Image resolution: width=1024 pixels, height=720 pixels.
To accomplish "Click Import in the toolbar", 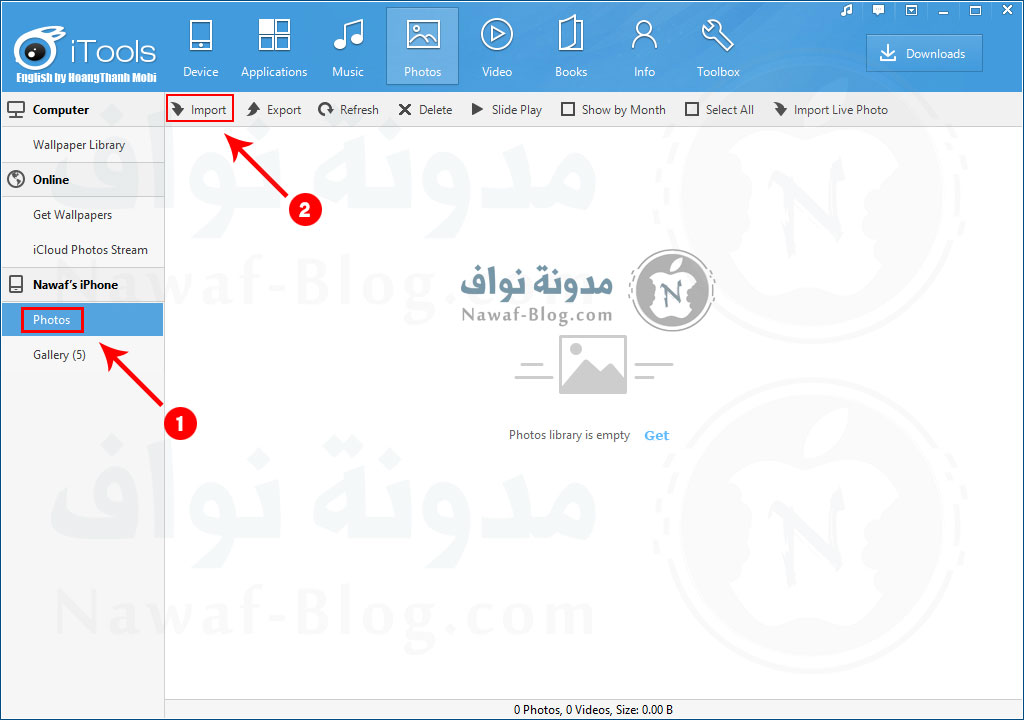I will click(x=199, y=109).
